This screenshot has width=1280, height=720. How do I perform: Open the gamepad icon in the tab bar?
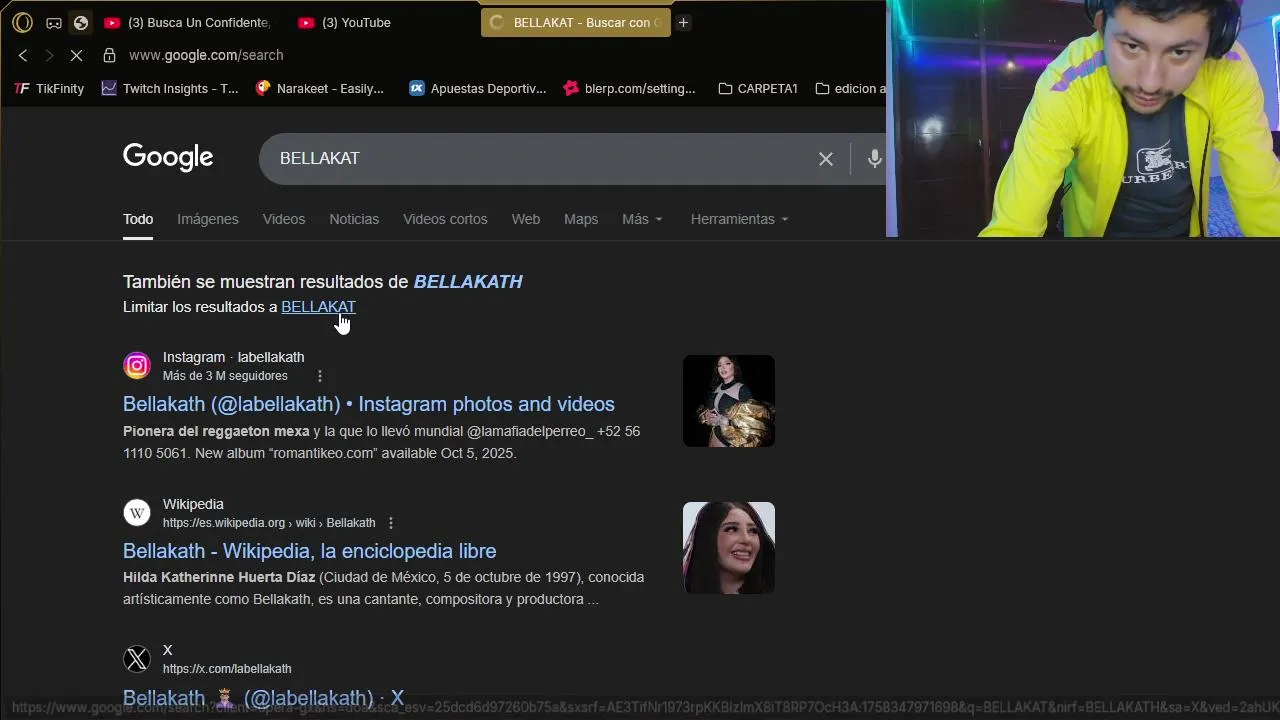tap(54, 22)
